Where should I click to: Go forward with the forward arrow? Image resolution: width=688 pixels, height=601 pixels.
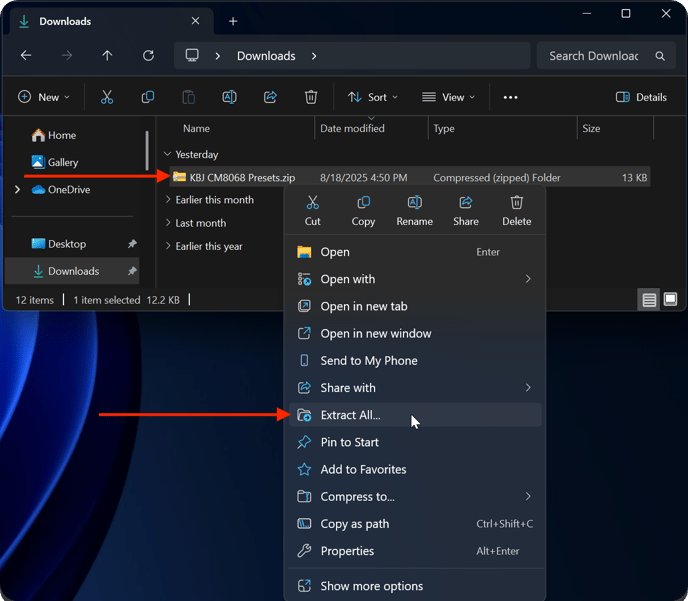(x=67, y=55)
